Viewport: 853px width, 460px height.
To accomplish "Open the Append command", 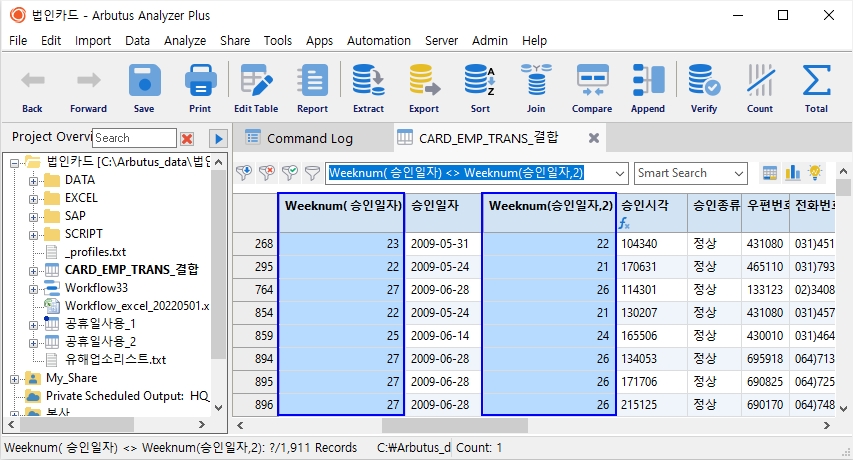I will [x=648, y=81].
